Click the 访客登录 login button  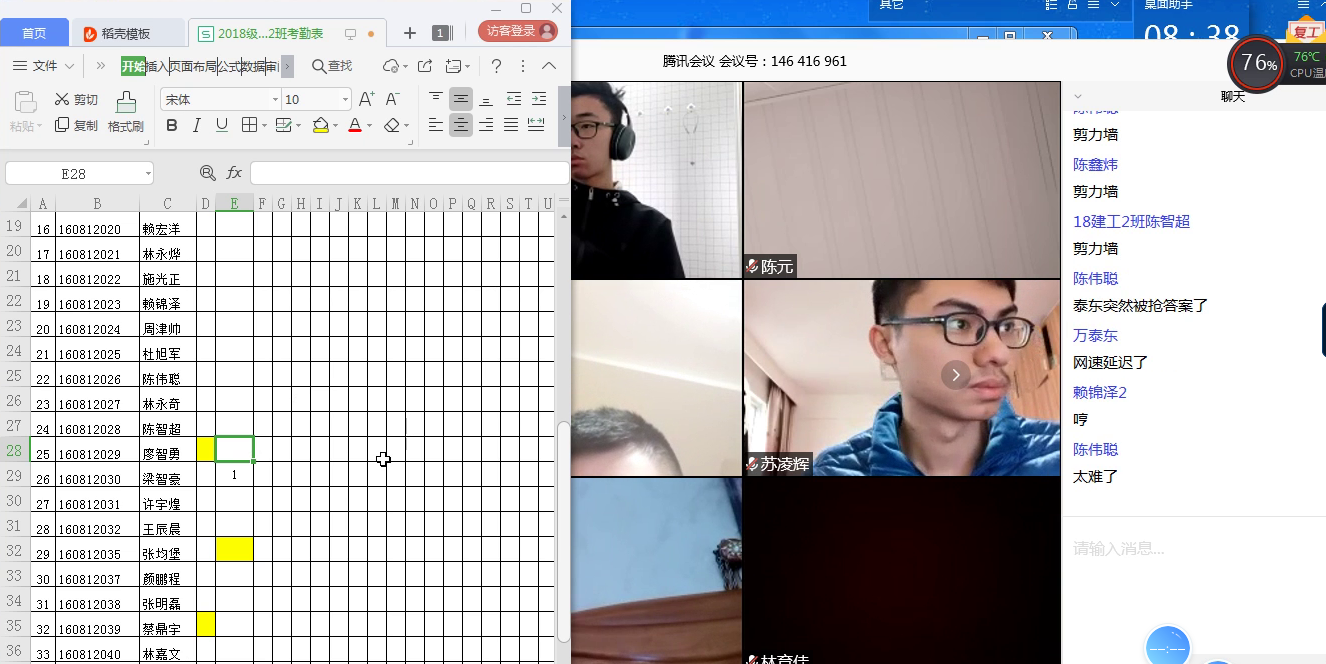click(x=517, y=32)
